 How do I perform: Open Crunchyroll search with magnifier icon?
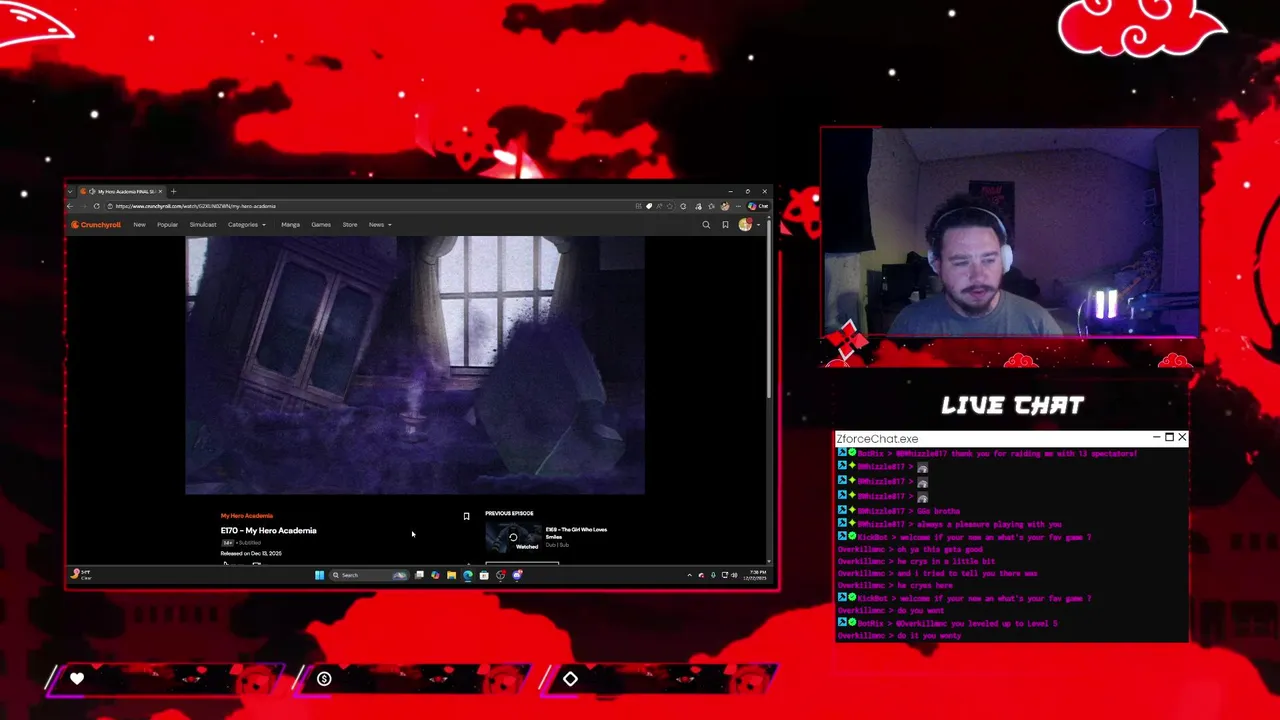(706, 225)
